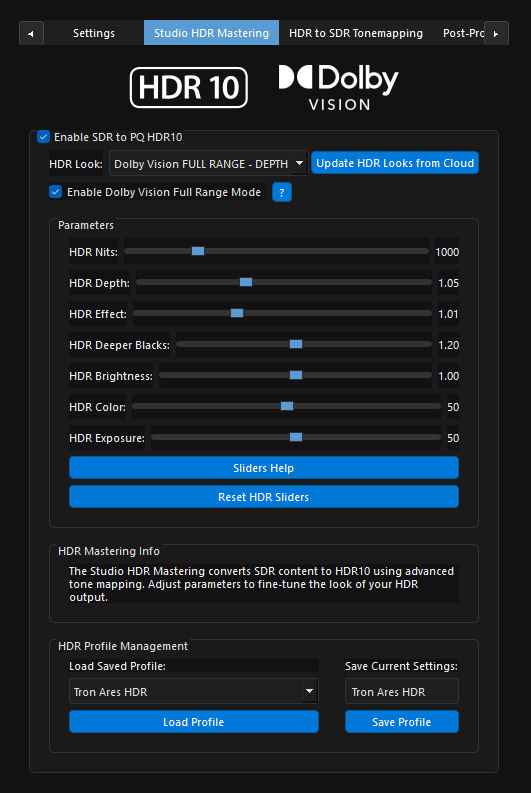This screenshot has width=531, height=793.
Task: Click the HDR Deeper Blacks value 1.20
Action: coord(449,345)
